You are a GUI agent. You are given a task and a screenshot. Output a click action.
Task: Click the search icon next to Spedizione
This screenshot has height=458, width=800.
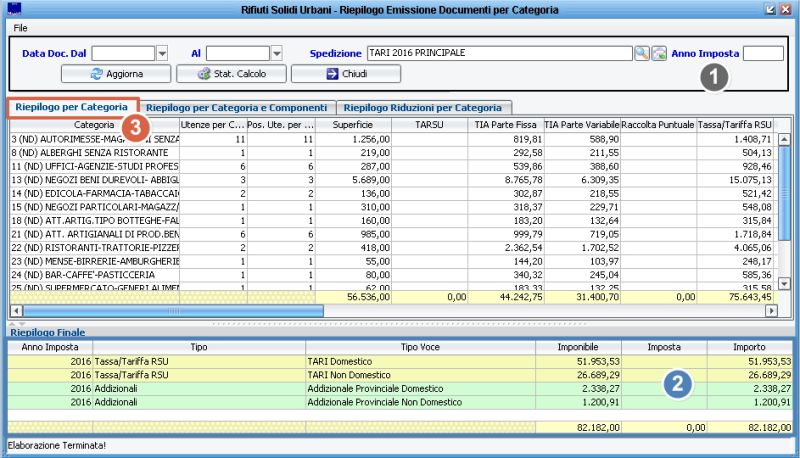[x=642, y=53]
